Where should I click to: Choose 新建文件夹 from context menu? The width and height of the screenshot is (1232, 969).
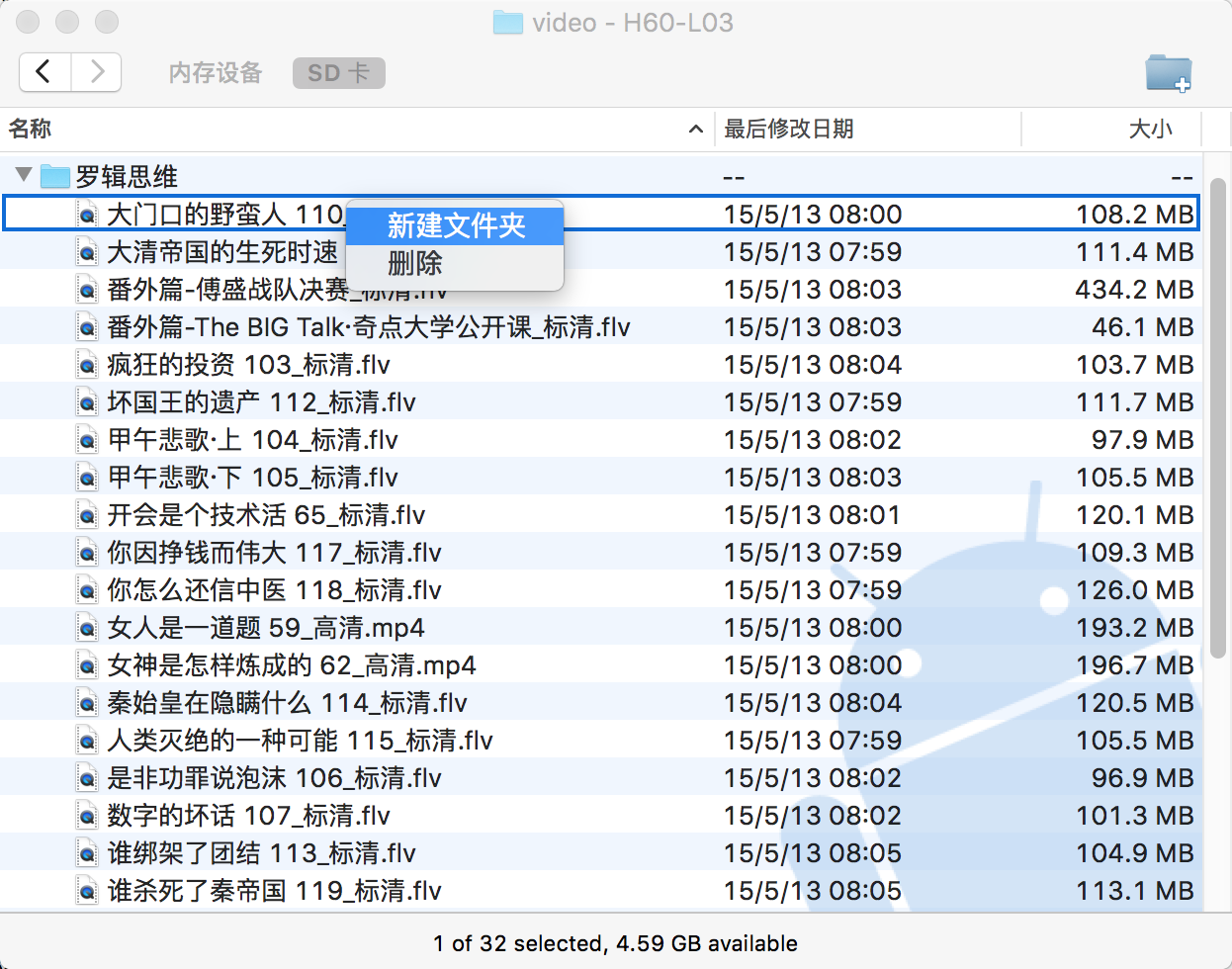click(x=455, y=225)
